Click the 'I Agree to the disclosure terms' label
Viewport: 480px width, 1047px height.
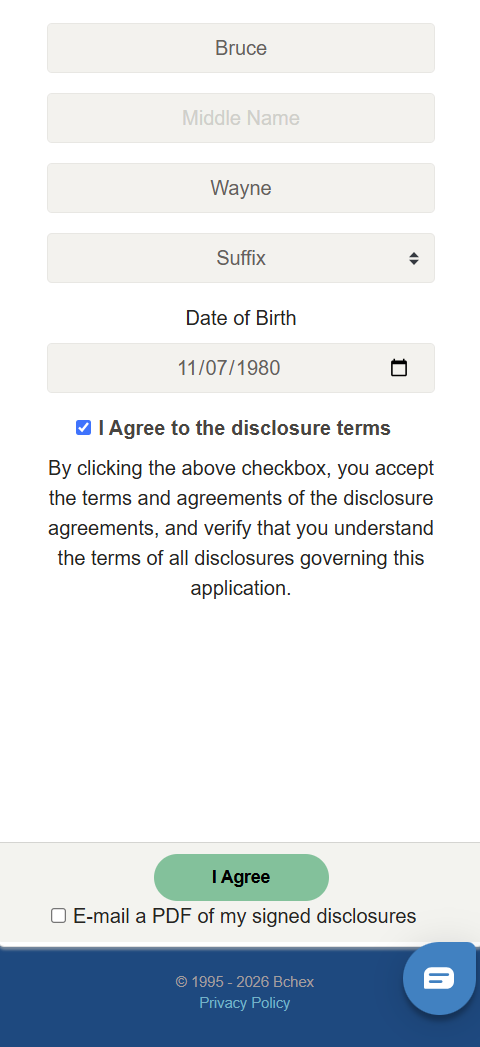click(x=244, y=428)
